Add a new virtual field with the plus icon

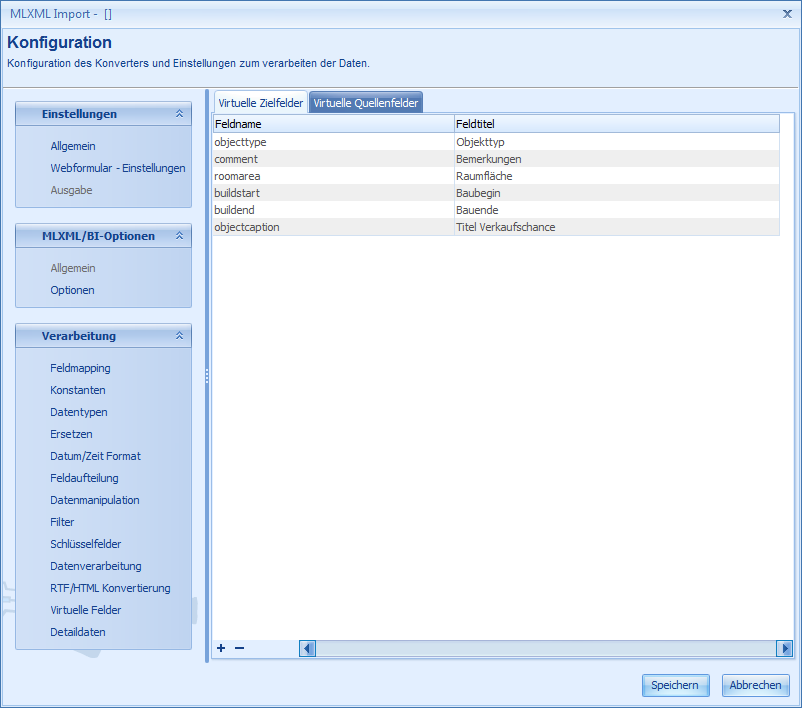tap(220, 648)
